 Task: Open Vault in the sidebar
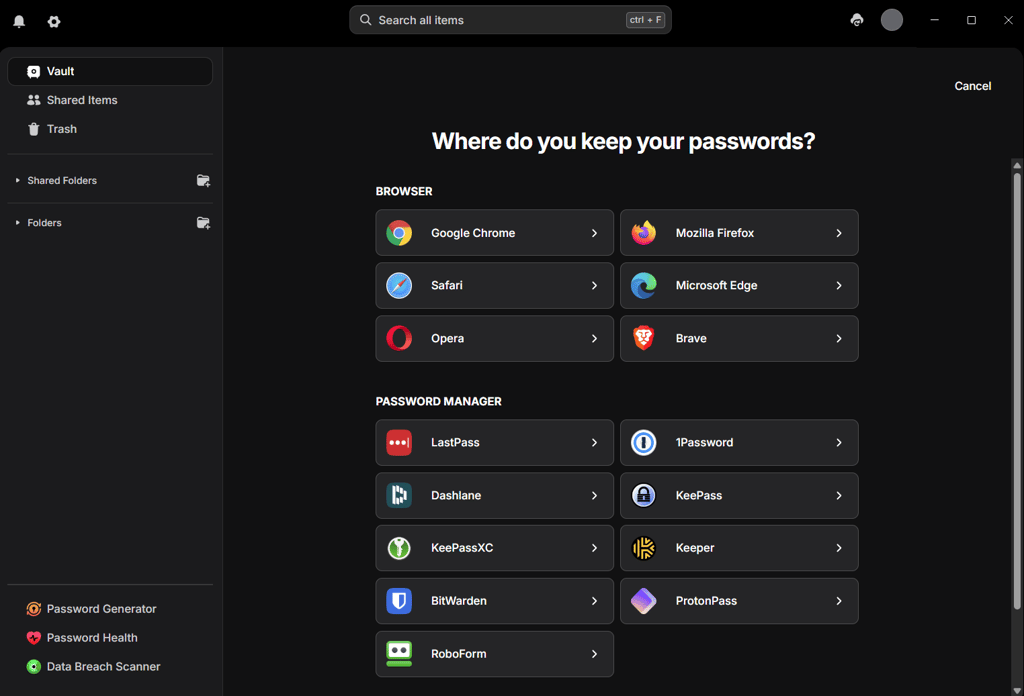(110, 71)
